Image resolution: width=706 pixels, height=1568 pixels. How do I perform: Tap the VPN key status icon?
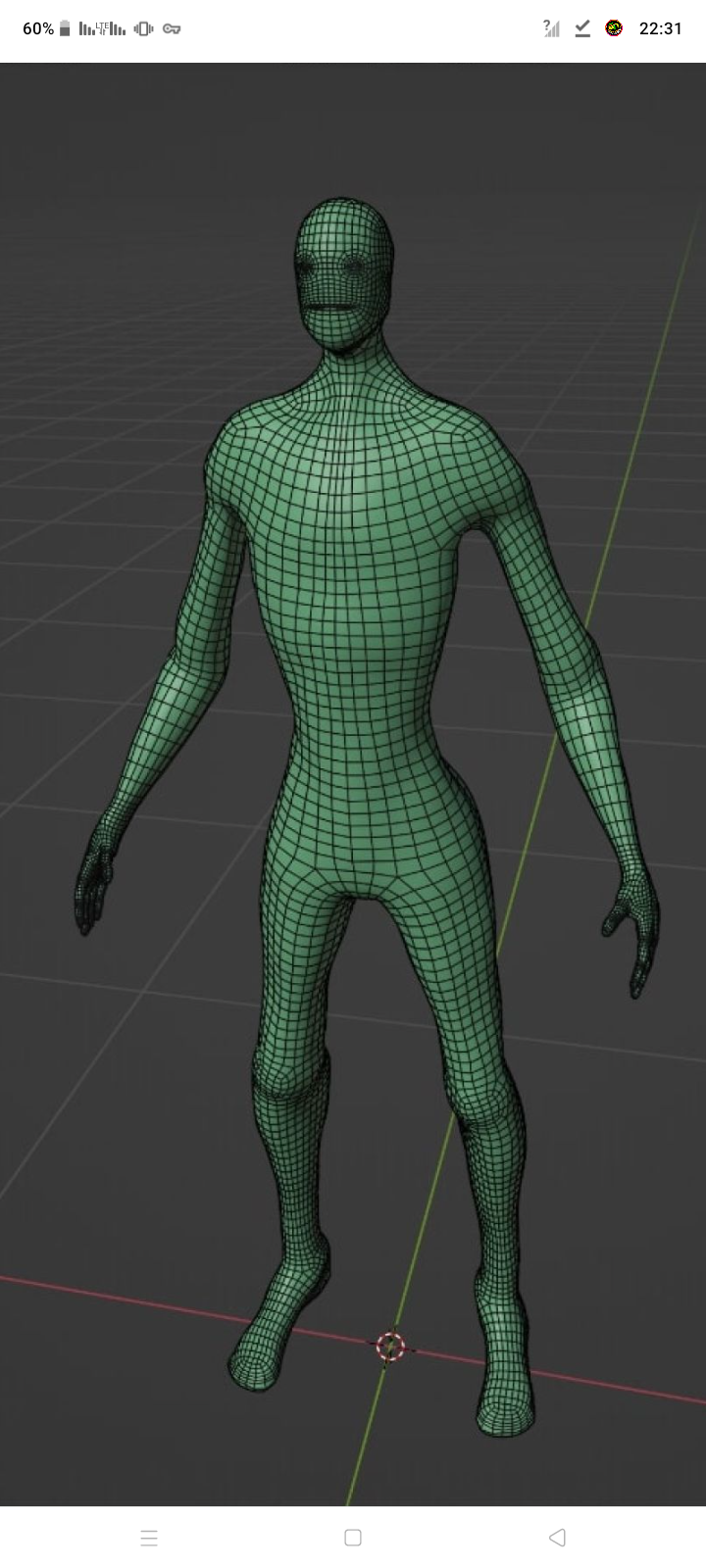172,29
